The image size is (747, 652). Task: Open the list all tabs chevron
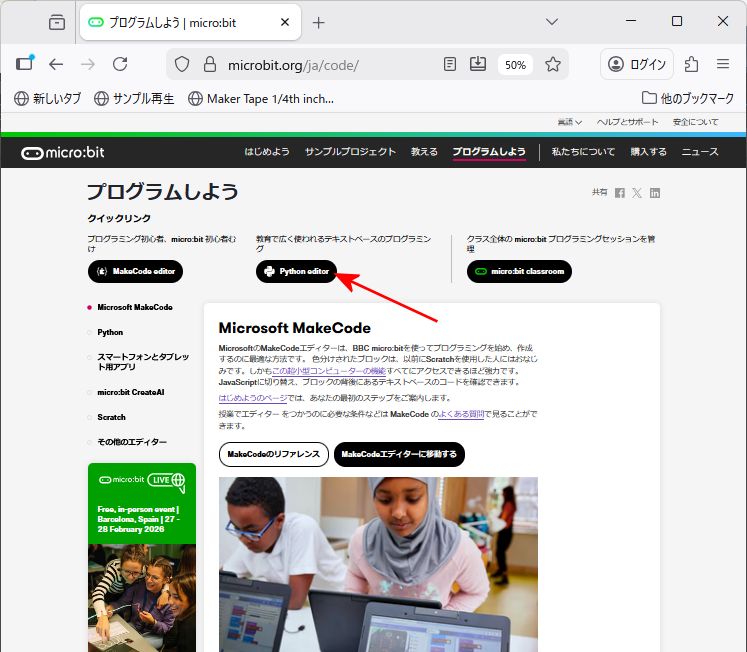click(x=552, y=21)
